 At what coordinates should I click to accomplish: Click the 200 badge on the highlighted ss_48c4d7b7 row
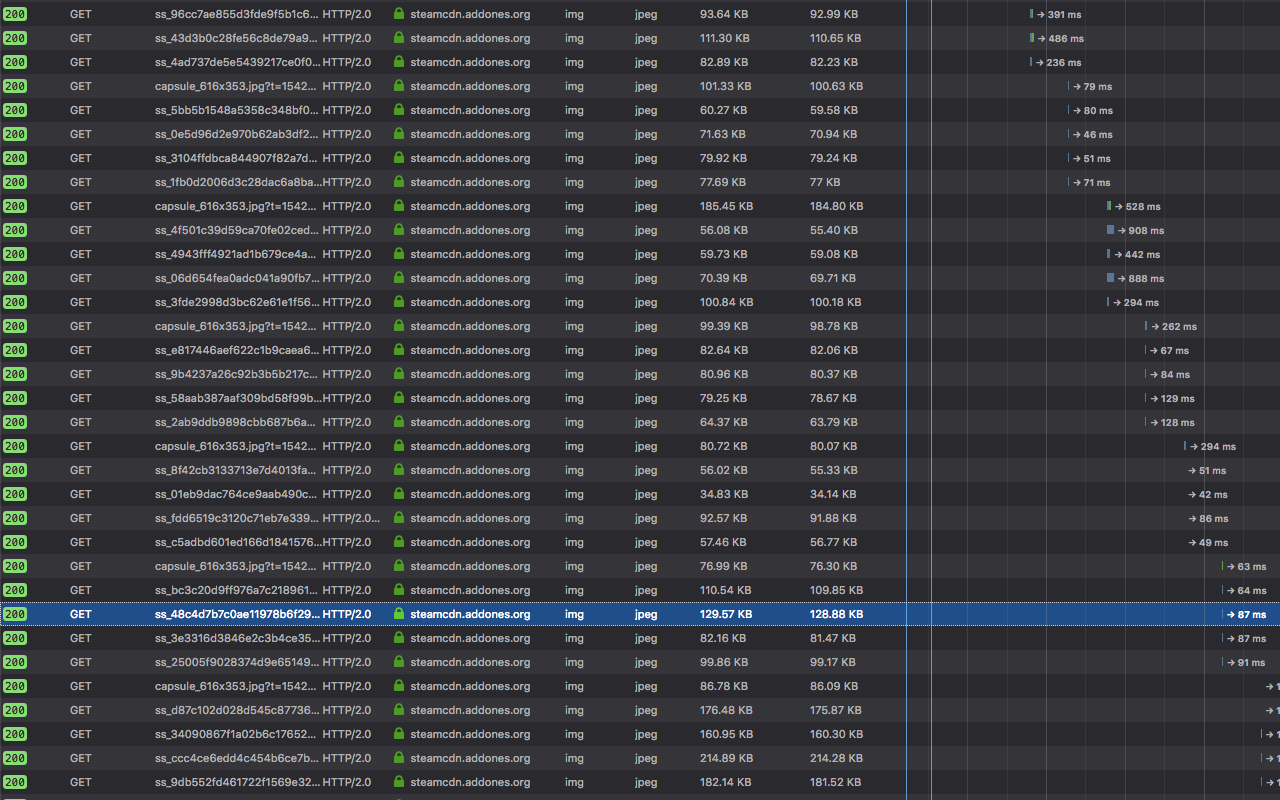14,614
